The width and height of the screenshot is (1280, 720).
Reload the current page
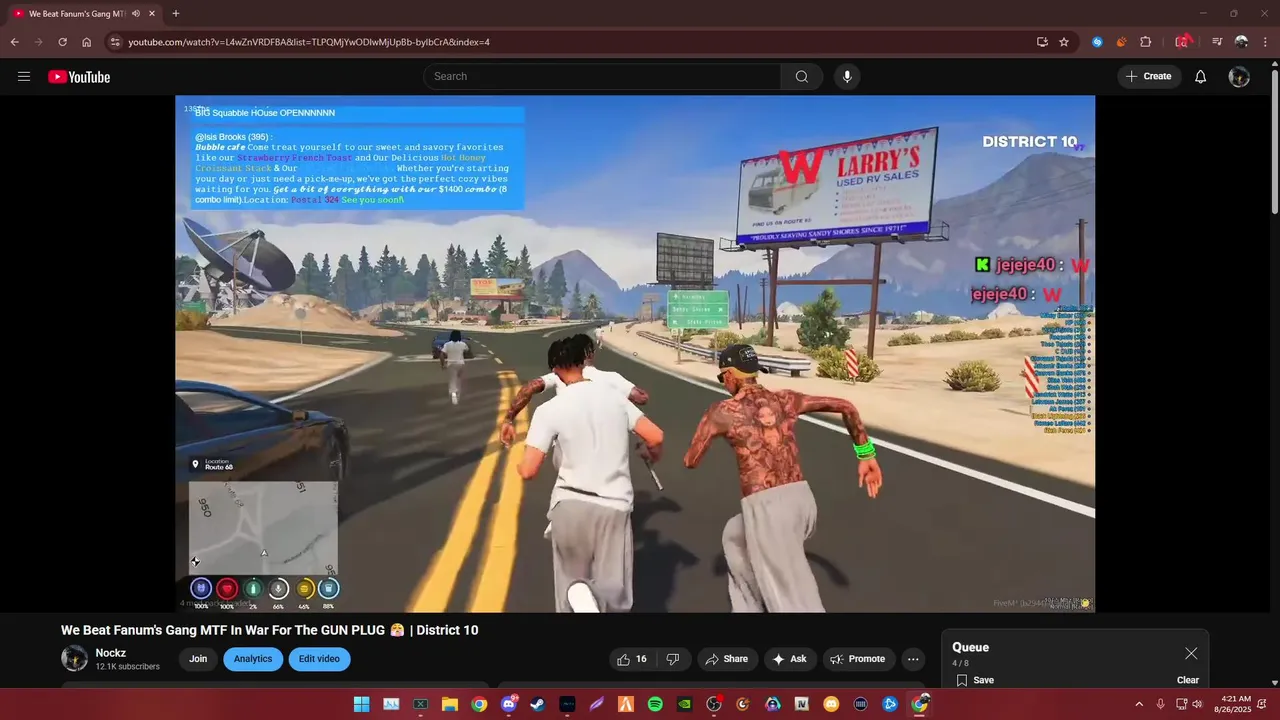tap(62, 42)
